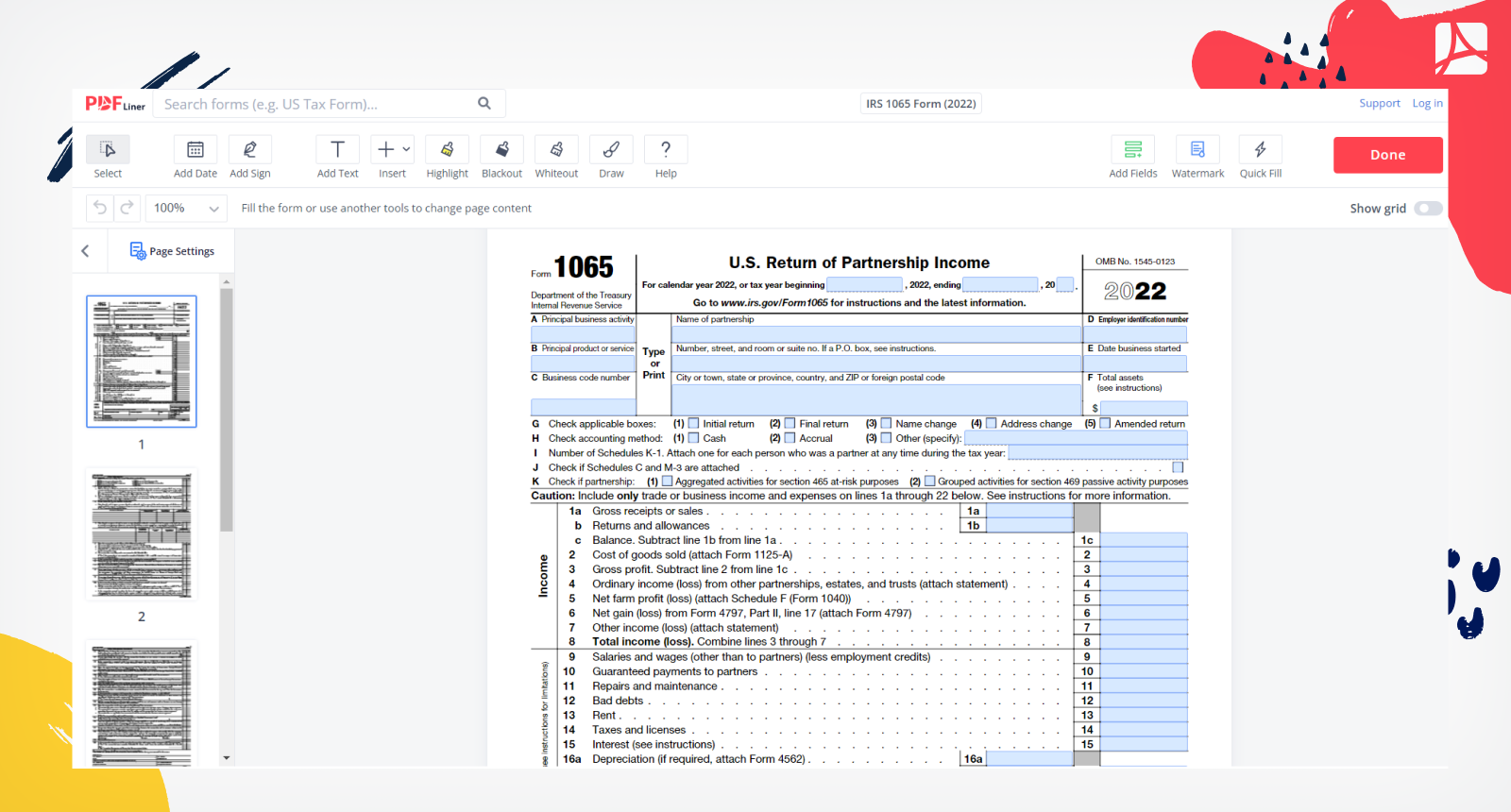Viewport: 1511px width, 812px height.
Task: Select page 2 thumbnail
Action: coord(142,535)
